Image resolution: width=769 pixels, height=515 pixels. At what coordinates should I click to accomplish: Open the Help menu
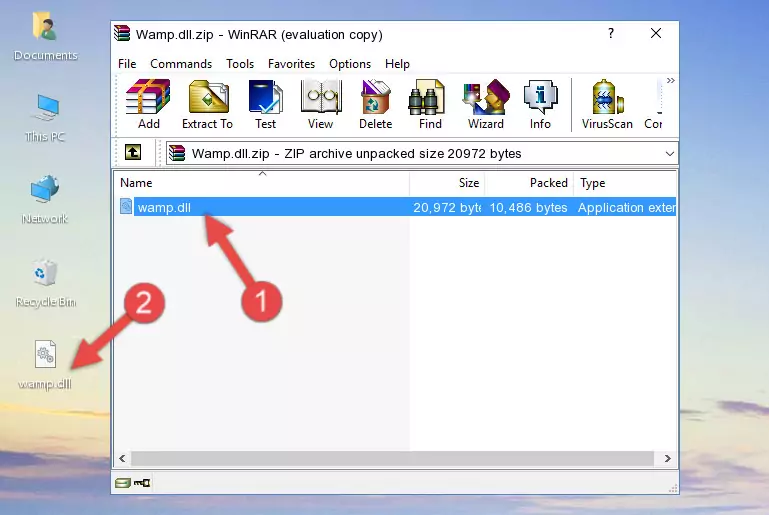[x=397, y=64]
